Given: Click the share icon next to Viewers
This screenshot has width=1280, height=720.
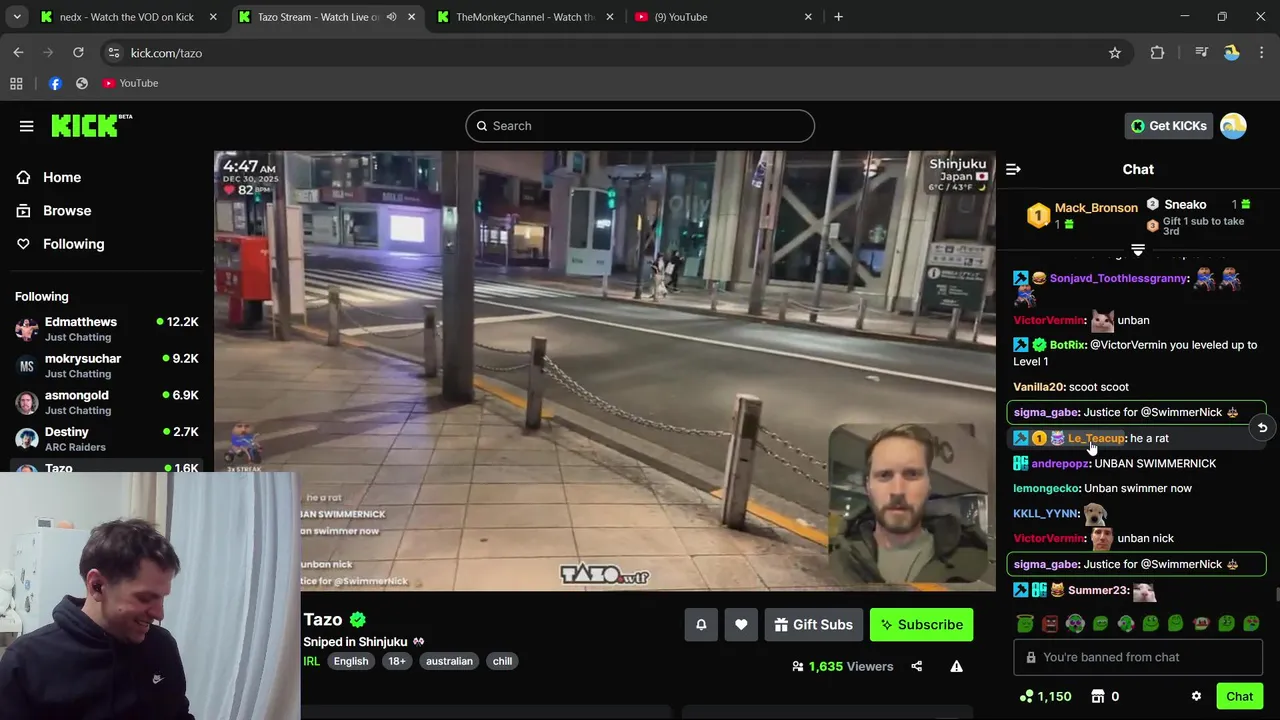Looking at the screenshot, I should [917, 666].
